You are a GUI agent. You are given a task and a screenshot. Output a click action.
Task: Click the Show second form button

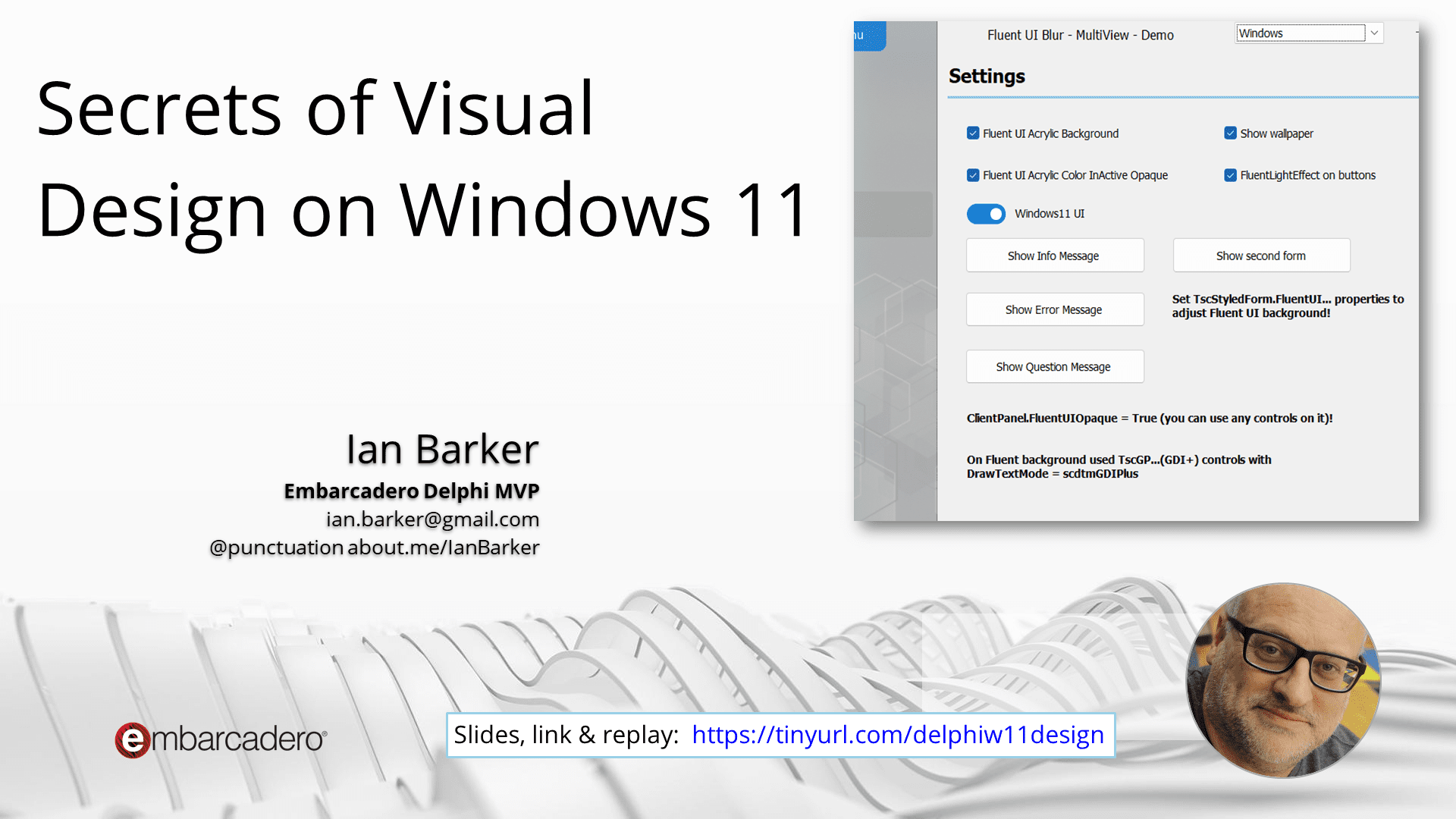pyautogui.click(x=1261, y=256)
